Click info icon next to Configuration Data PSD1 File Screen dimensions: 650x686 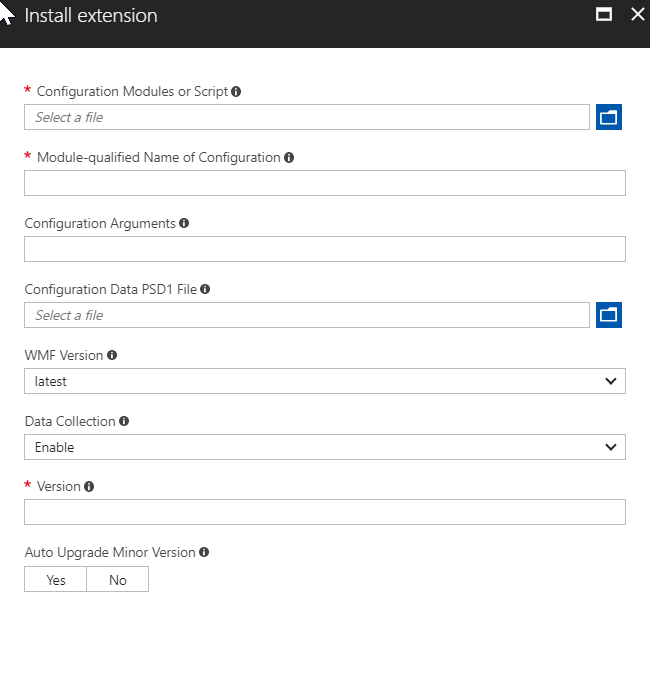pos(205,290)
